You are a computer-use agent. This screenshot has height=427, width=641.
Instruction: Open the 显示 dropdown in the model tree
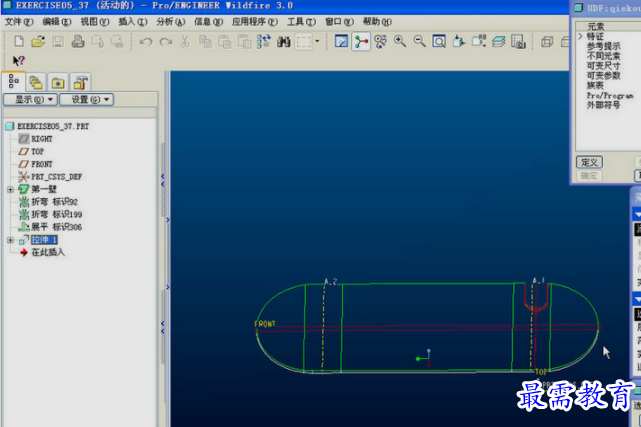[30, 99]
